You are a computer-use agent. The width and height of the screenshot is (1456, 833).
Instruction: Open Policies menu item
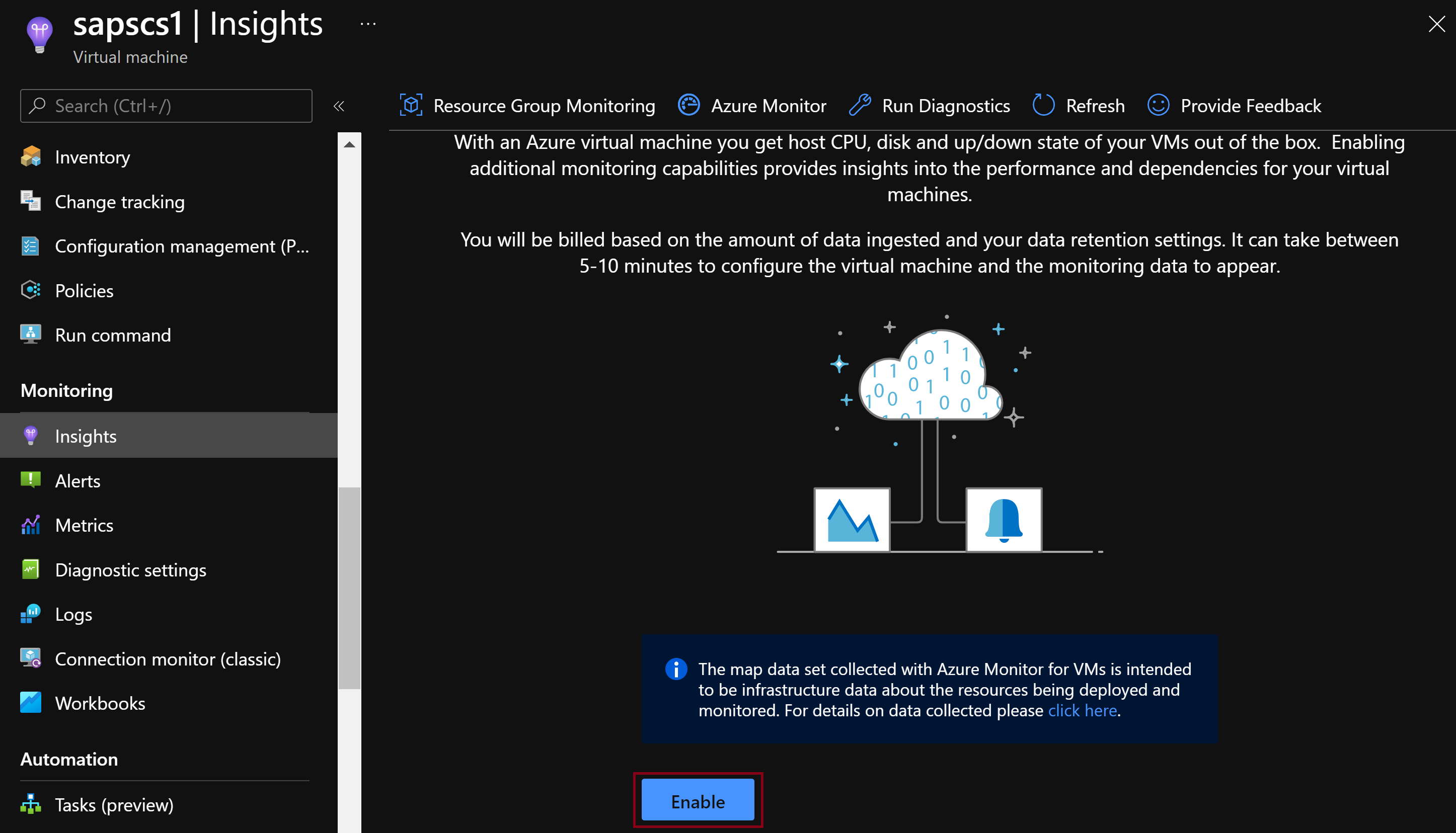(169, 290)
